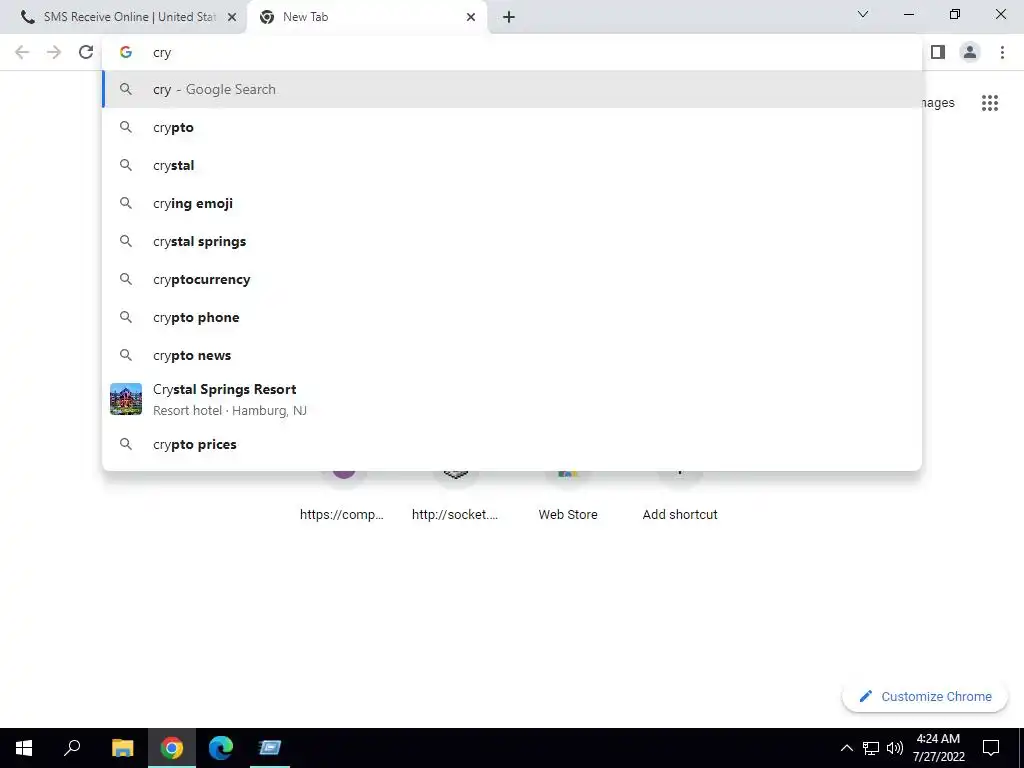Click the browser forward arrow
The height and width of the screenshot is (768, 1024).
pyautogui.click(x=54, y=52)
